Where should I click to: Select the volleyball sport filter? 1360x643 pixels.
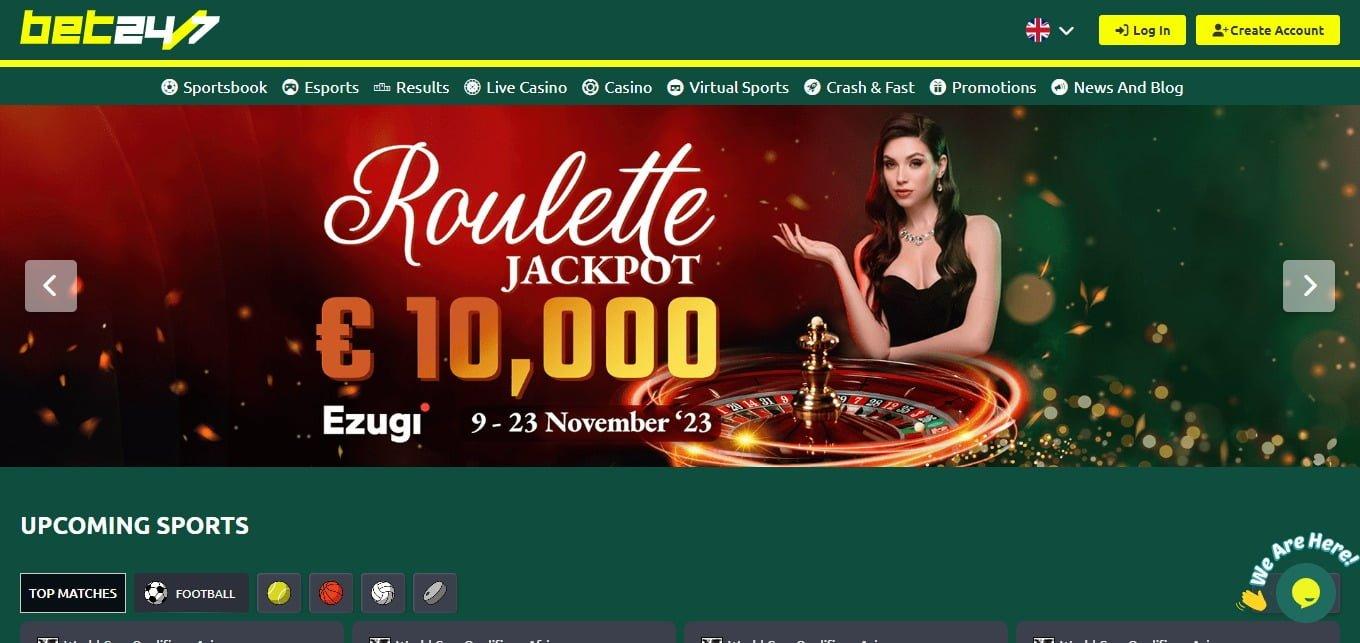click(383, 593)
